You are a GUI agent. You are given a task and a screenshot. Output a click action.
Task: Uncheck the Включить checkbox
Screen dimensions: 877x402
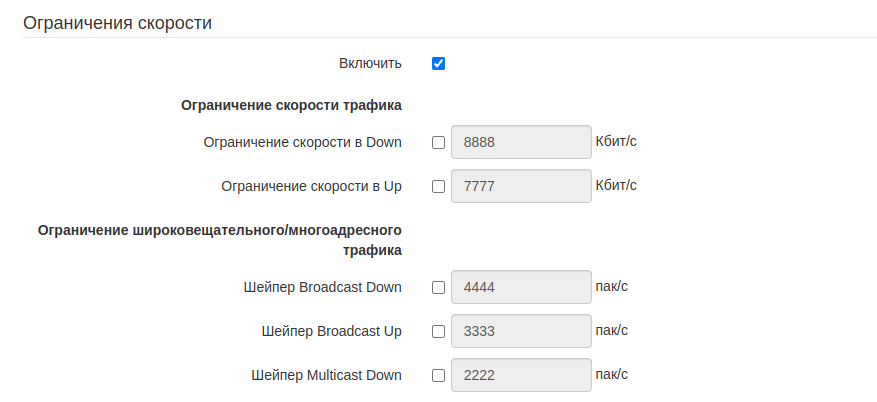tap(438, 64)
